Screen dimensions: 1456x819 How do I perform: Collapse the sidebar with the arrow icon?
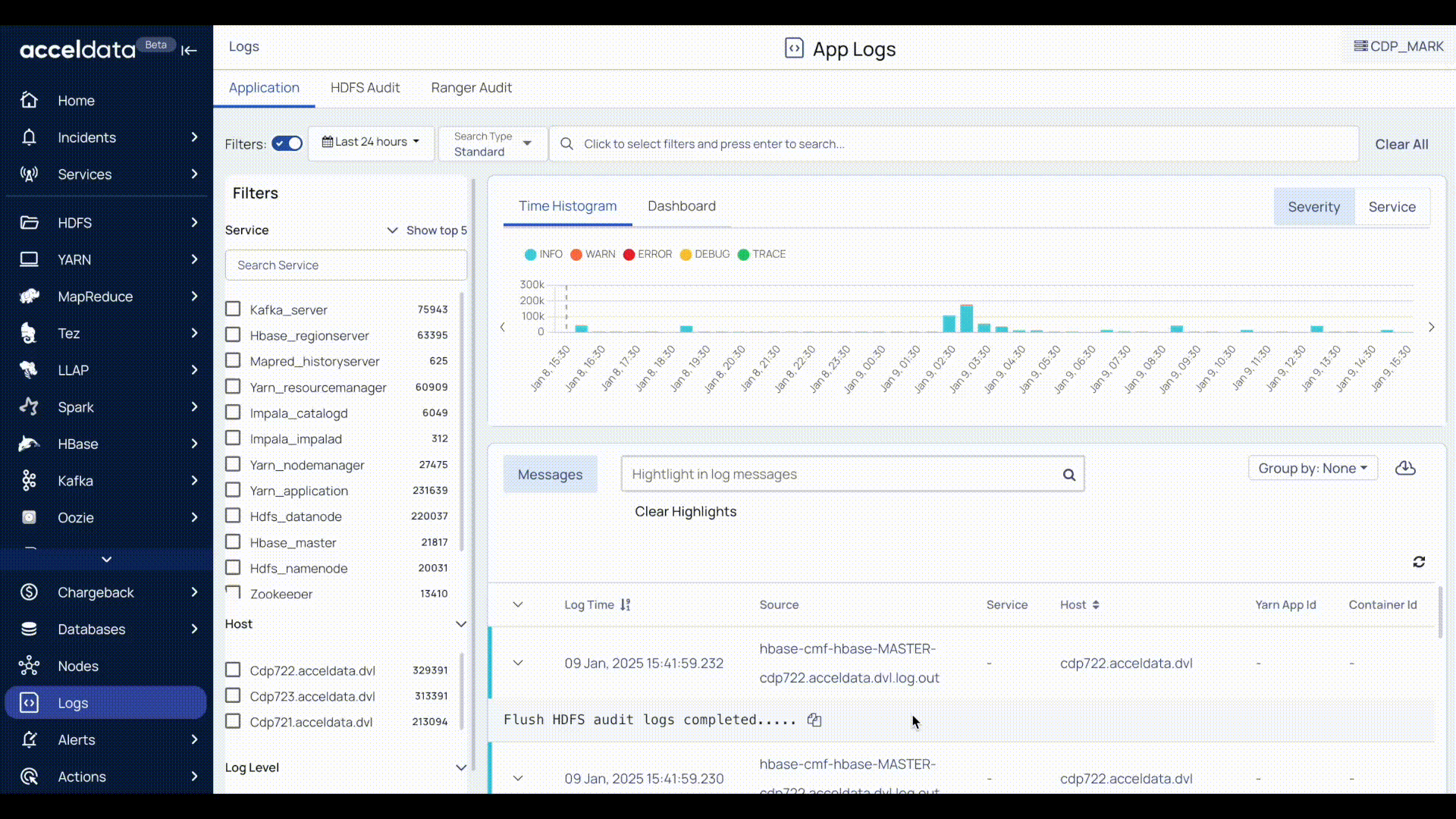point(189,51)
